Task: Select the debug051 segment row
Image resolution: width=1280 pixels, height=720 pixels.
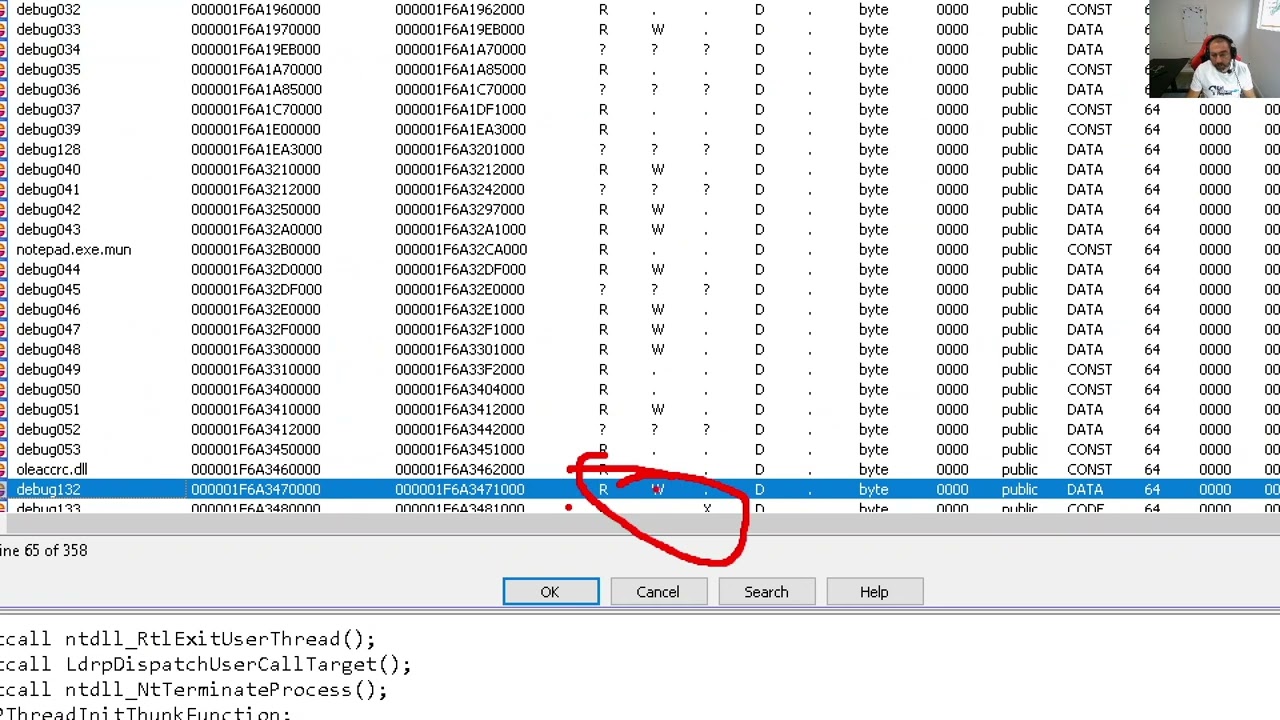Action: (x=640, y=409)
